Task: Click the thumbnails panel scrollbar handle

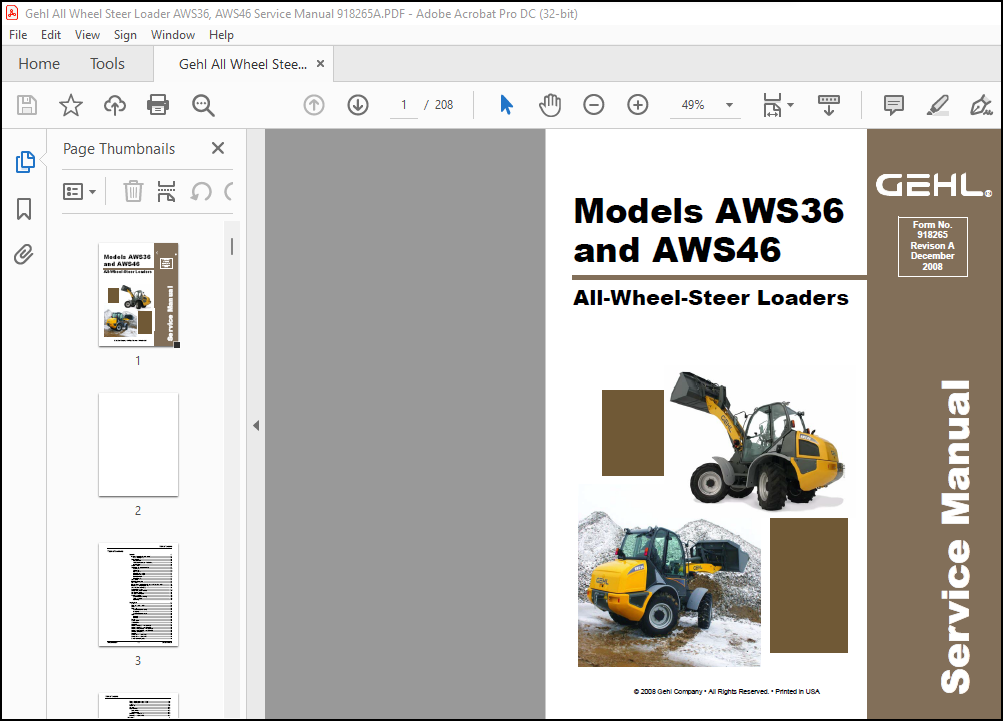Action: click(x=232, y=246)
